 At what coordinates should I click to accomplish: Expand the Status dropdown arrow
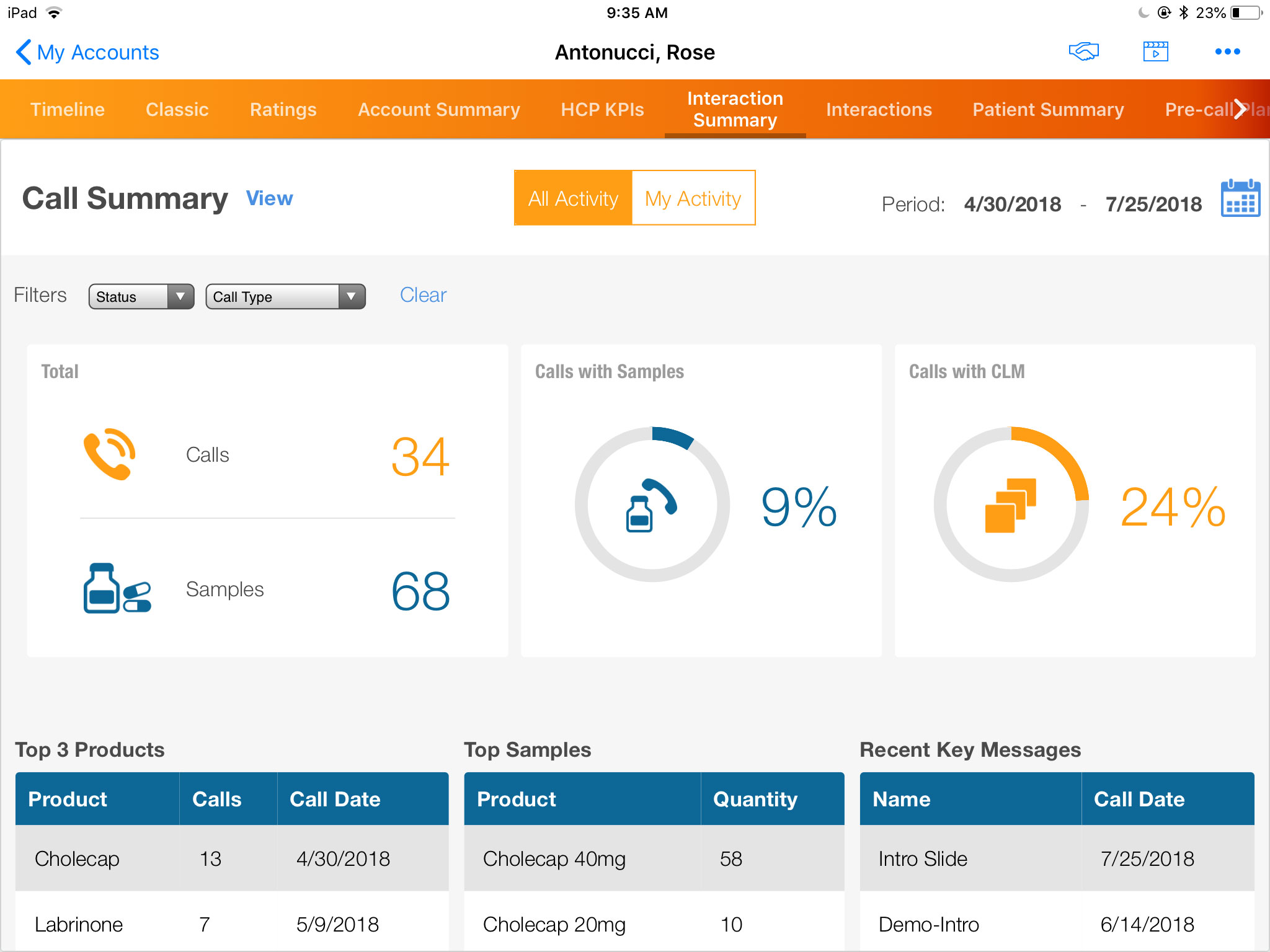click(180, 296)
